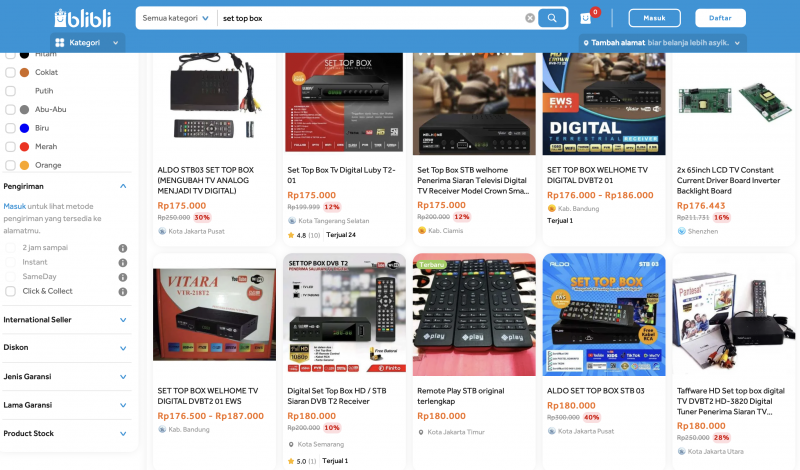
Task: Tick the Merah color checkbox
Action: 10,147
